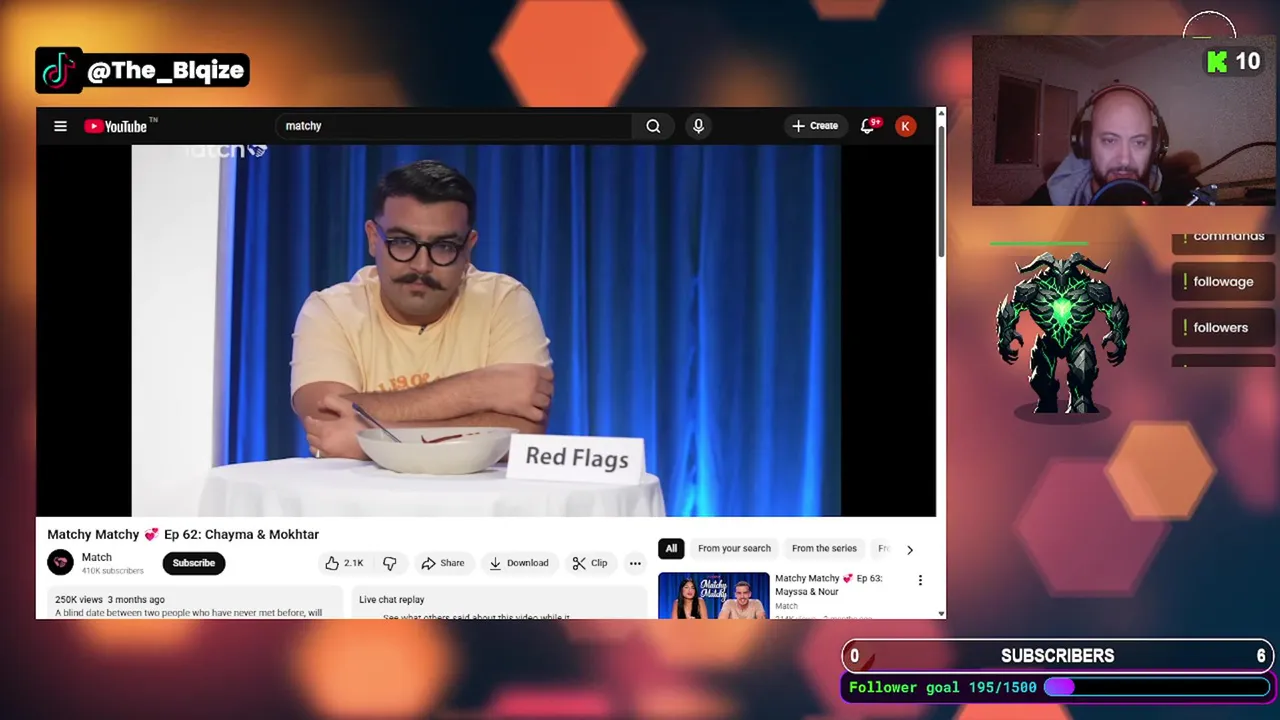Click the TikTok logo in the overlay
Screen dimensions: 1280x720
coord(59,71)
